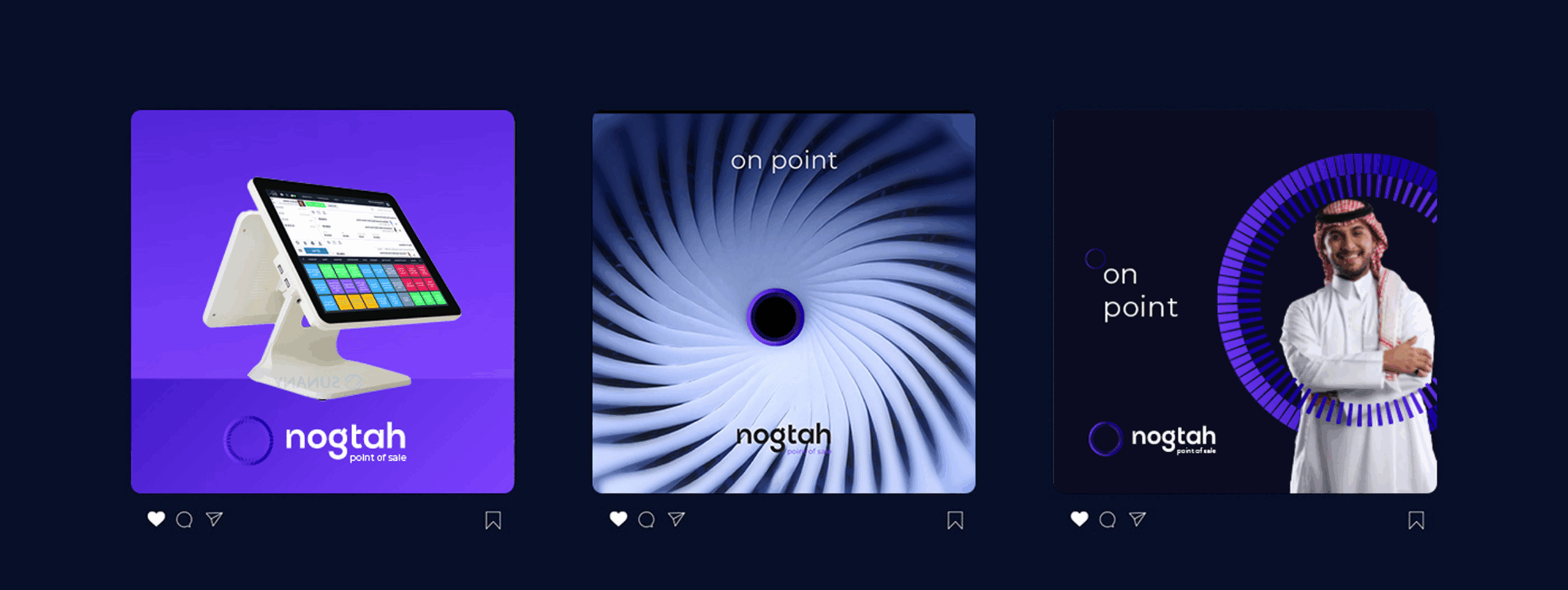Open the blue swirl post image
The height and width of the screenshot is (590, 1568).
coord(784,301)
